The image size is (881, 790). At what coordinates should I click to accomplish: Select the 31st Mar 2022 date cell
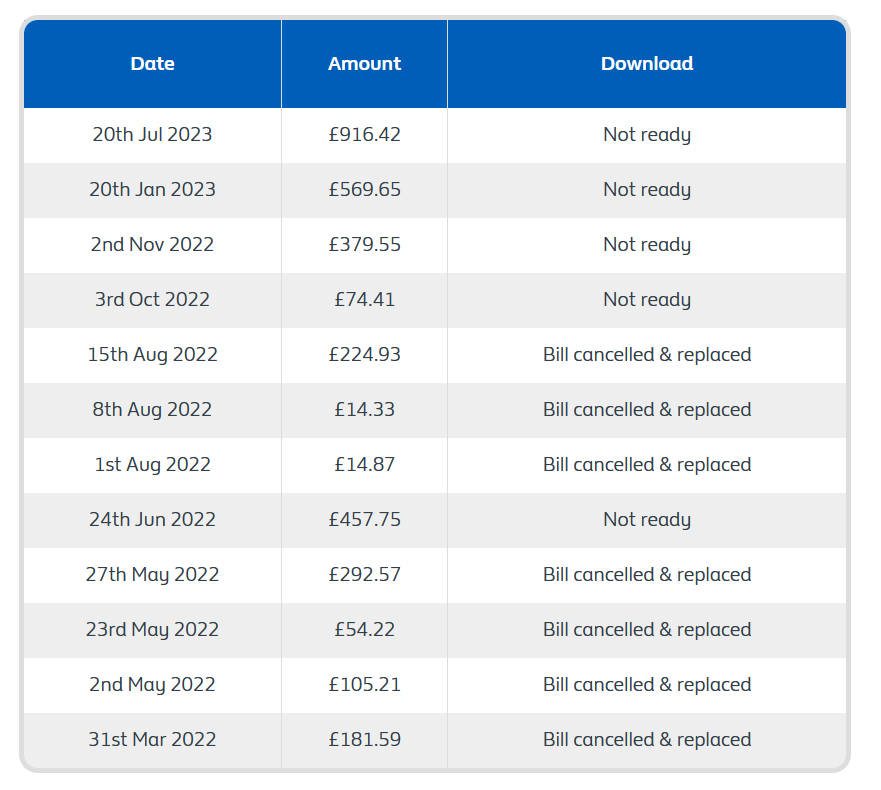point(152,740)
